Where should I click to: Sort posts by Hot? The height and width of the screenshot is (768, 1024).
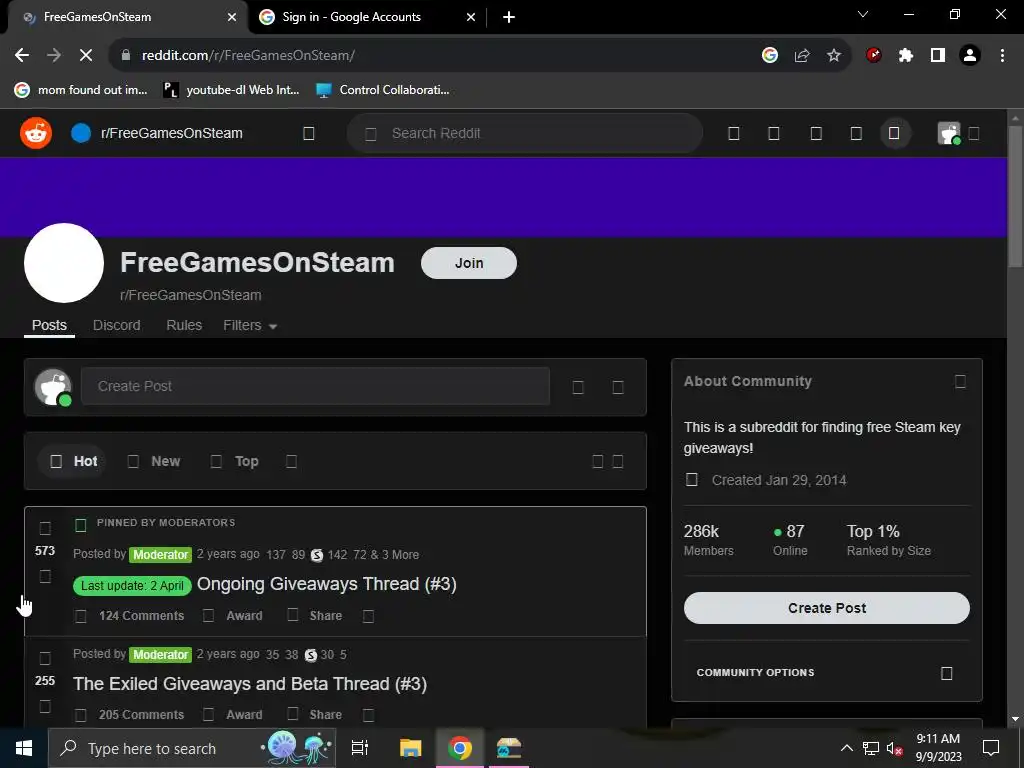[x=72, y=462]
